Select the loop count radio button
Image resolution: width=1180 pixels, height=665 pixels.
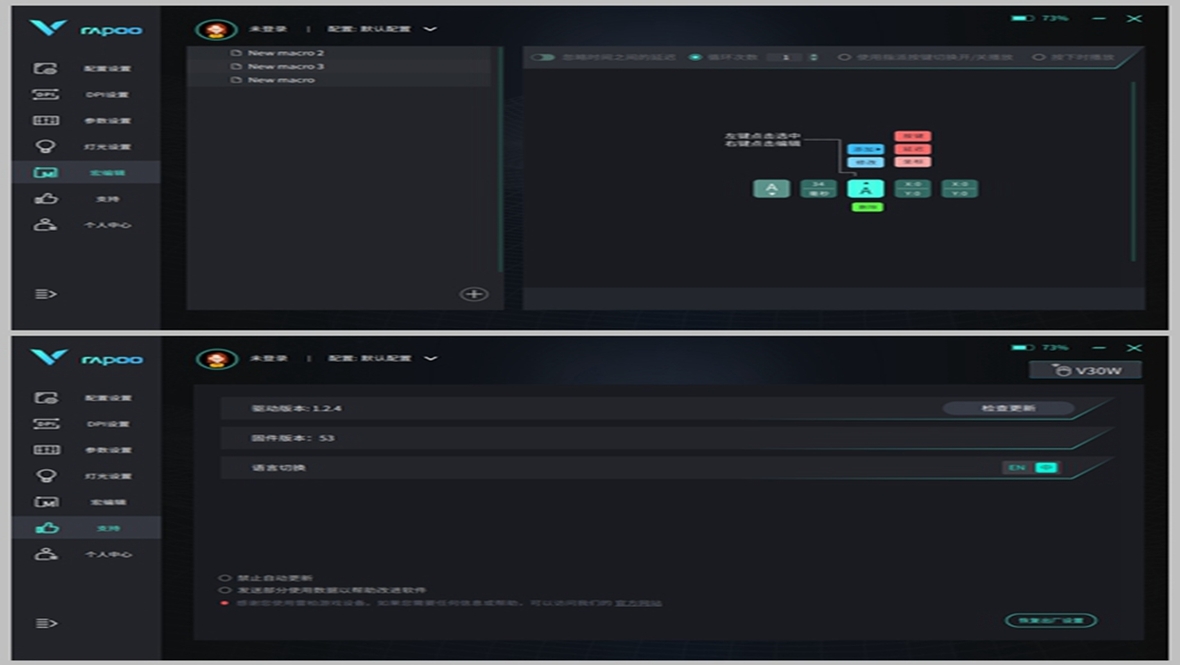696,57
